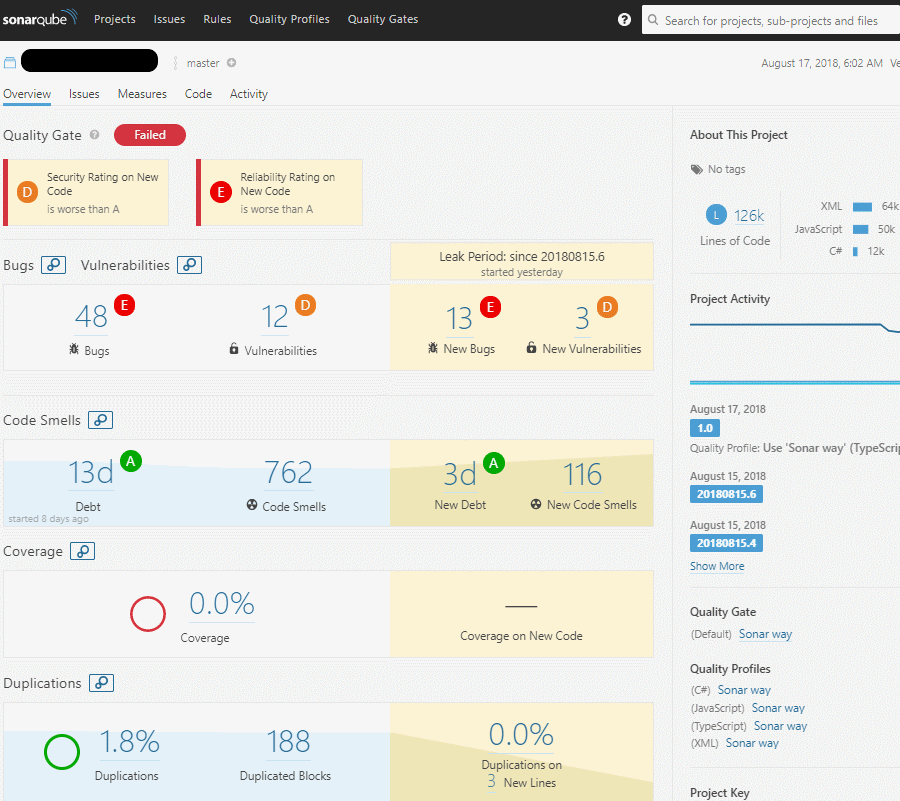Open the help question mark icon
The image size is (900, 801).
coord(624,20)
